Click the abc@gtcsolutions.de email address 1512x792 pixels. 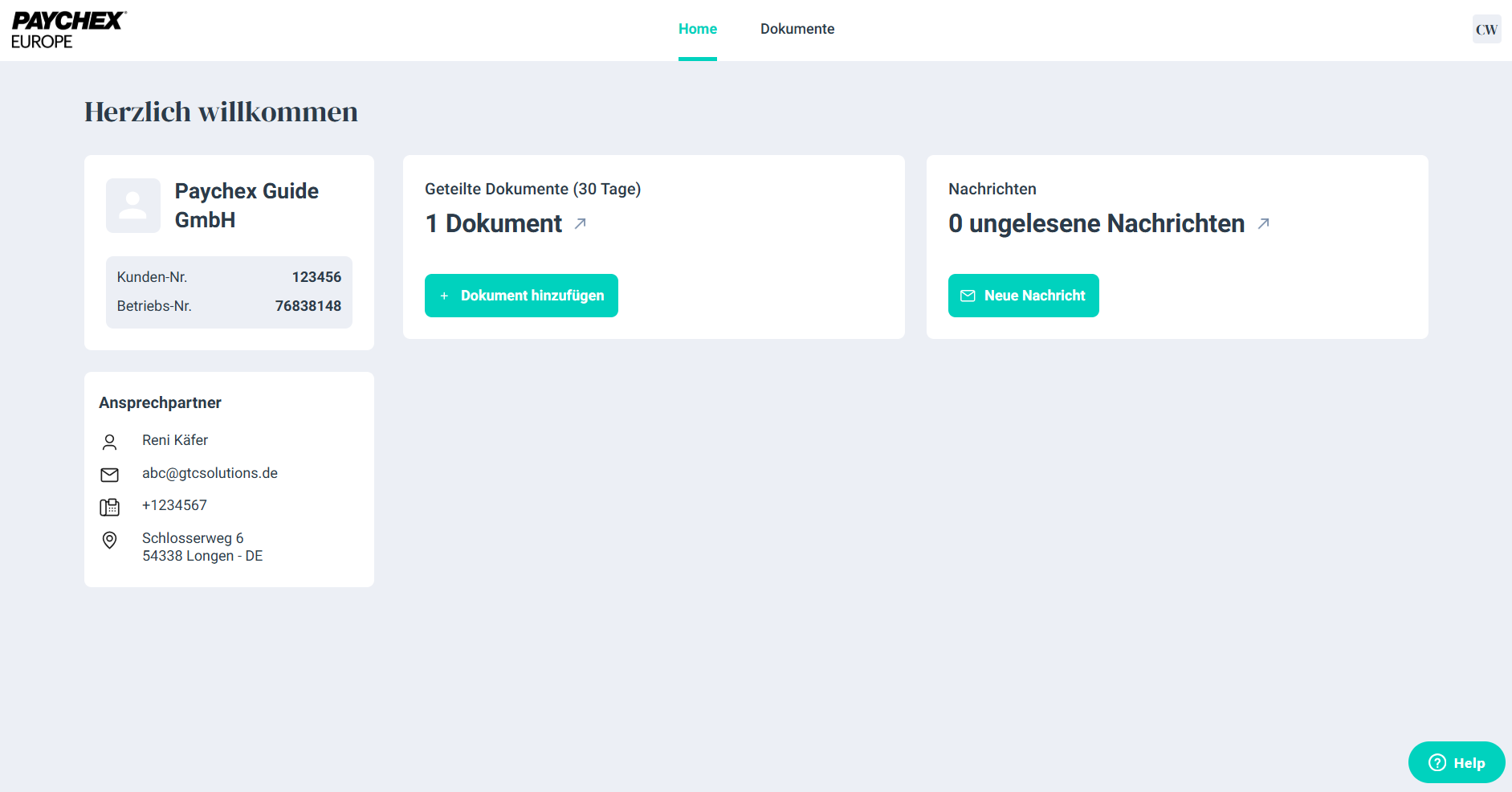point(210,473)
